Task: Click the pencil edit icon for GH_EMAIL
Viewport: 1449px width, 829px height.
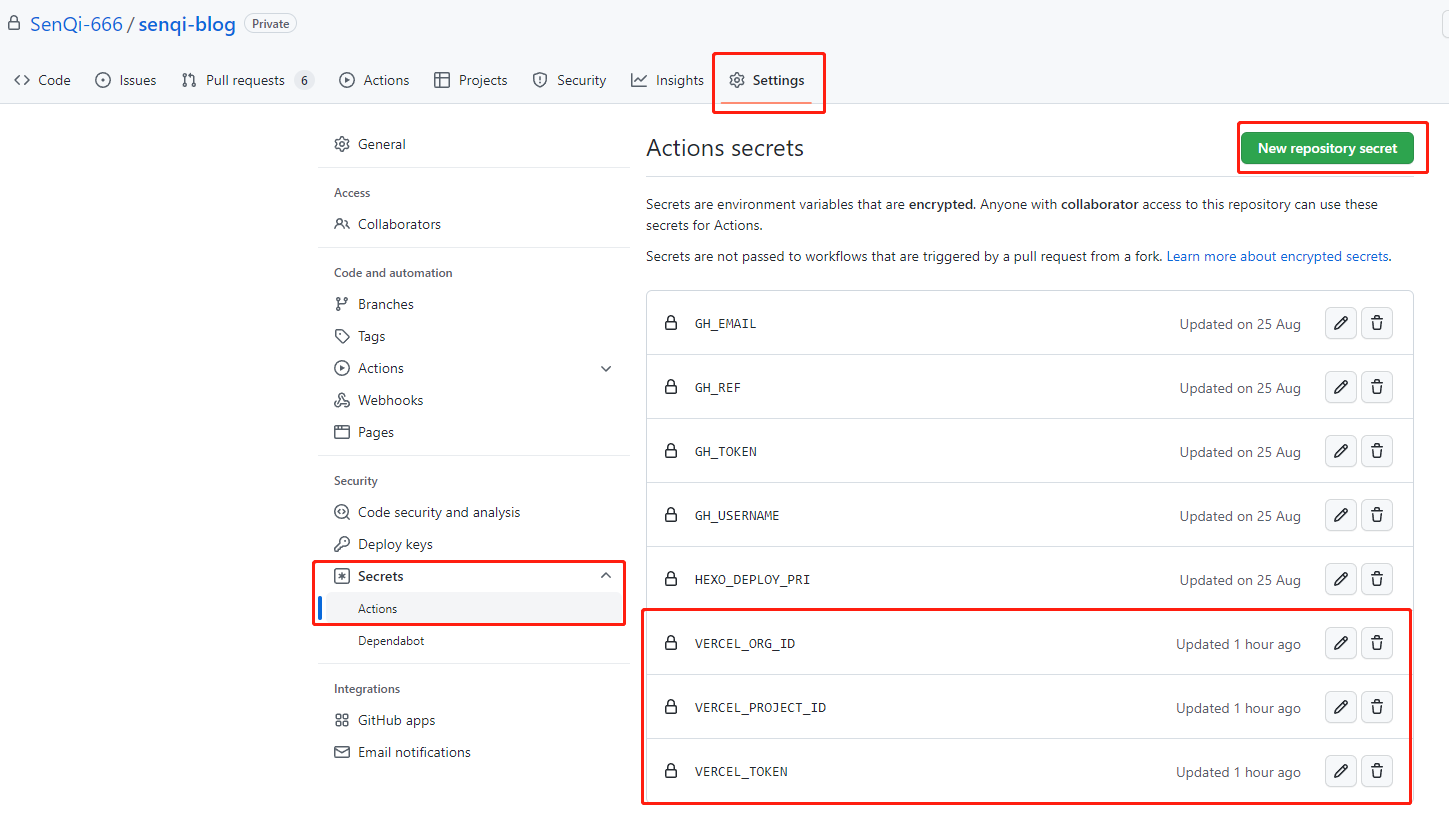Action: pyautogui.click(x=1340, y=323)
